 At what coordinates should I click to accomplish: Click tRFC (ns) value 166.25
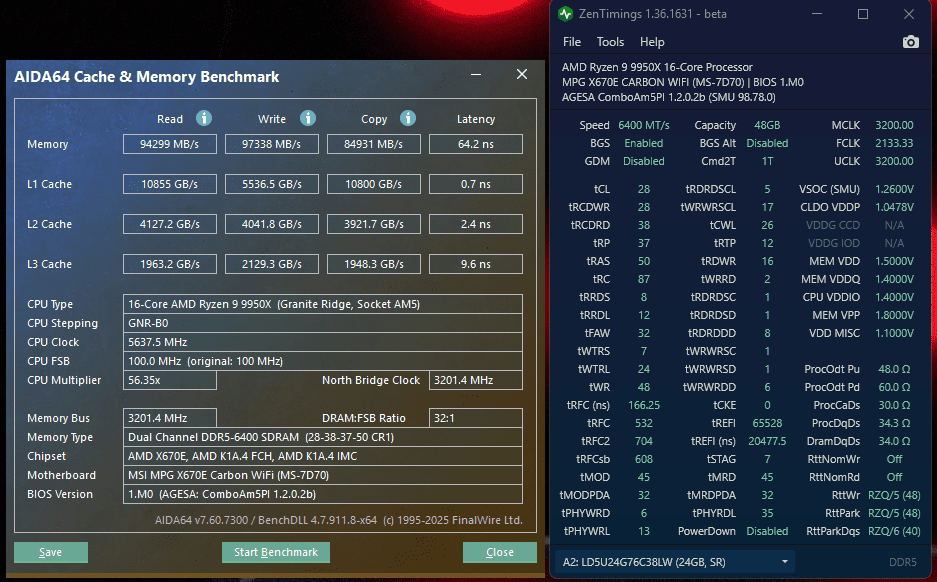(644, 405)
